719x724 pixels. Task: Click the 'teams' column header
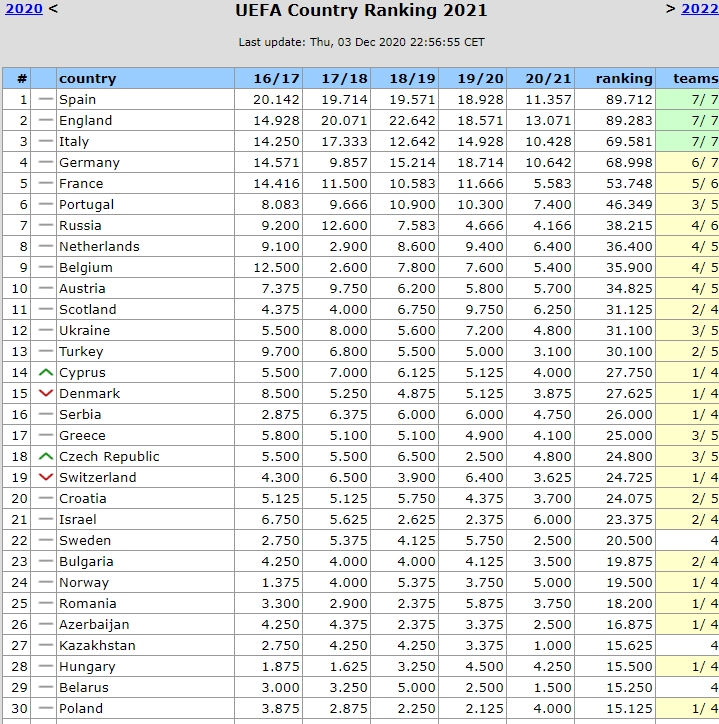[x=688, y=78]
